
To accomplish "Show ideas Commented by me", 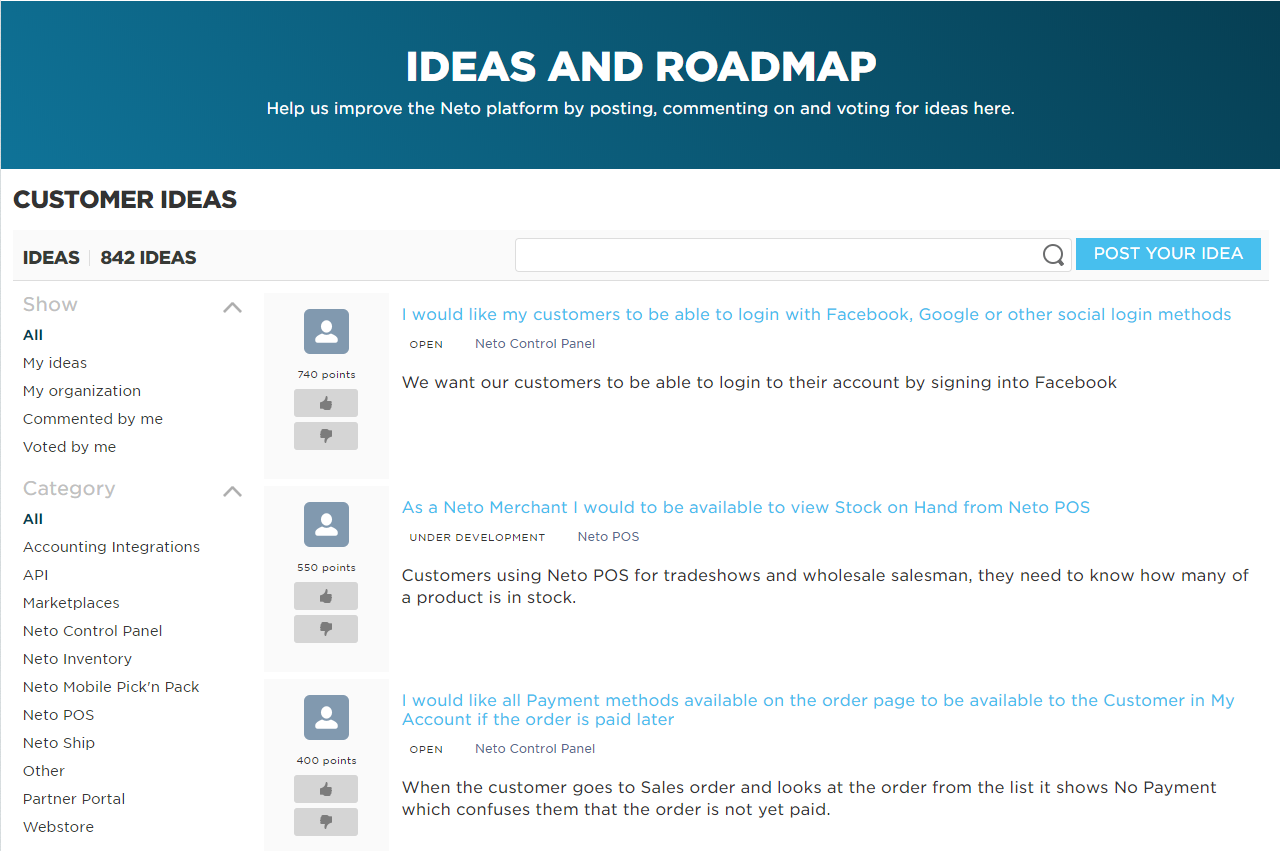I will [93, 419].
